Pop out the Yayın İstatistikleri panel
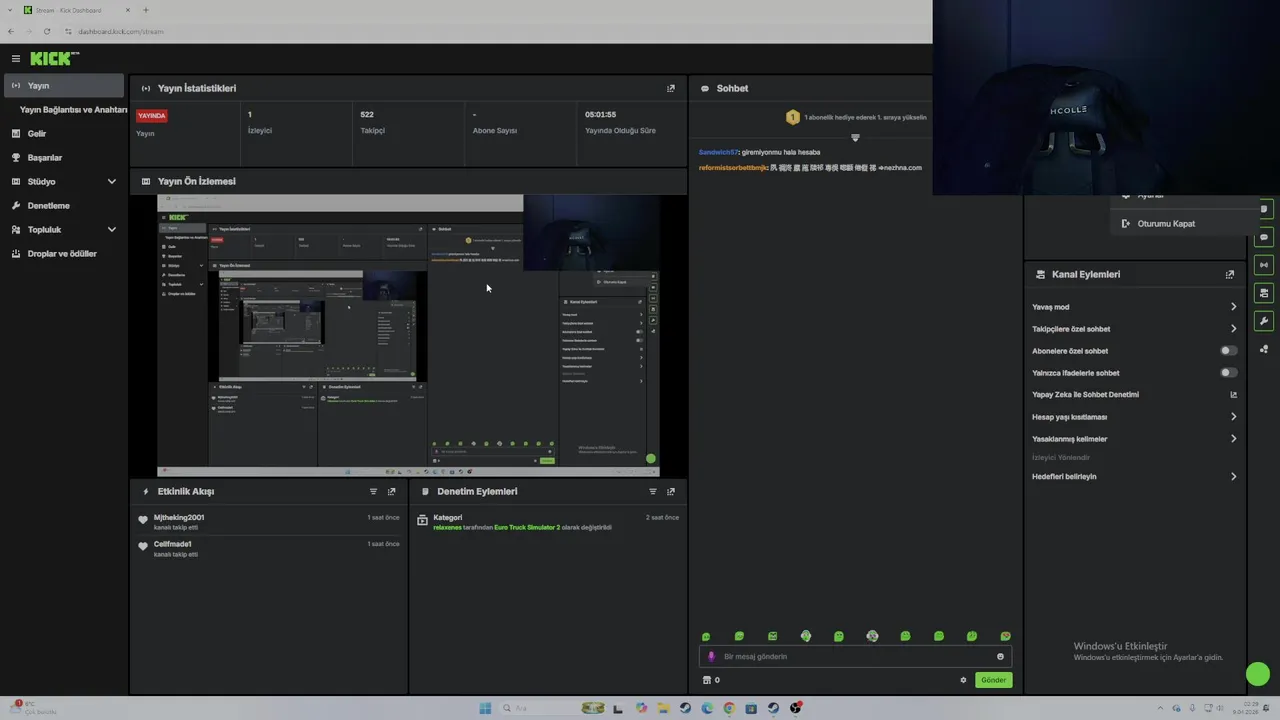The height and width of the screenshot is (720, 1280). click(671, 88)
